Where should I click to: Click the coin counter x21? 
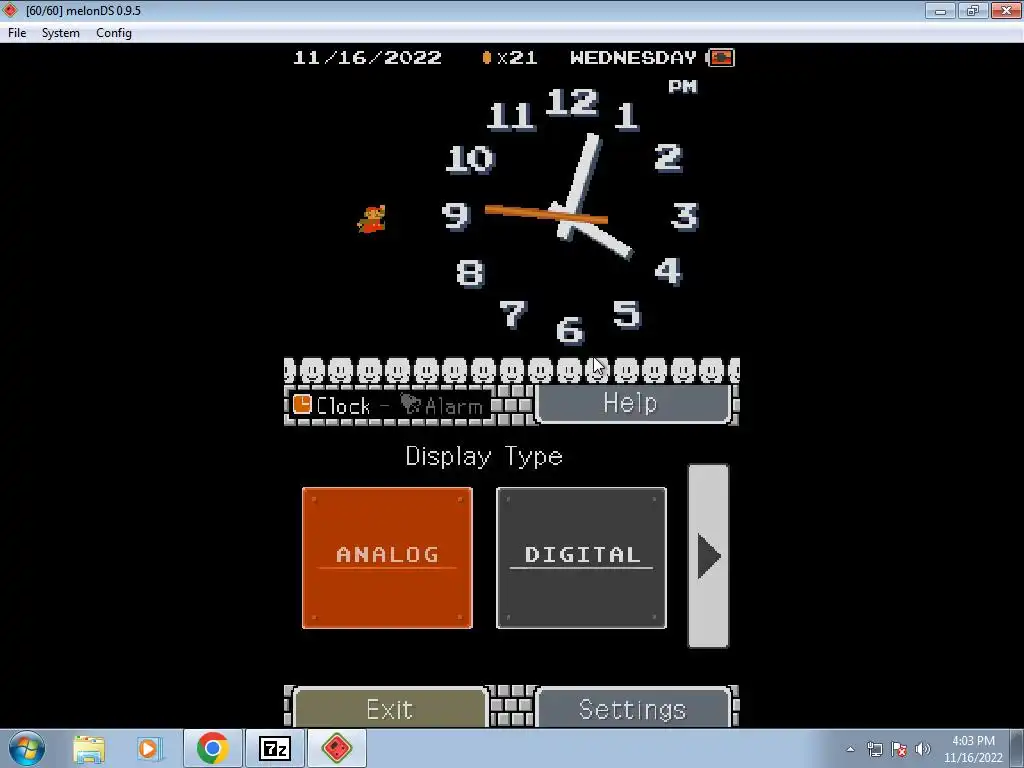pyautogui.click(x=517, y=57)
